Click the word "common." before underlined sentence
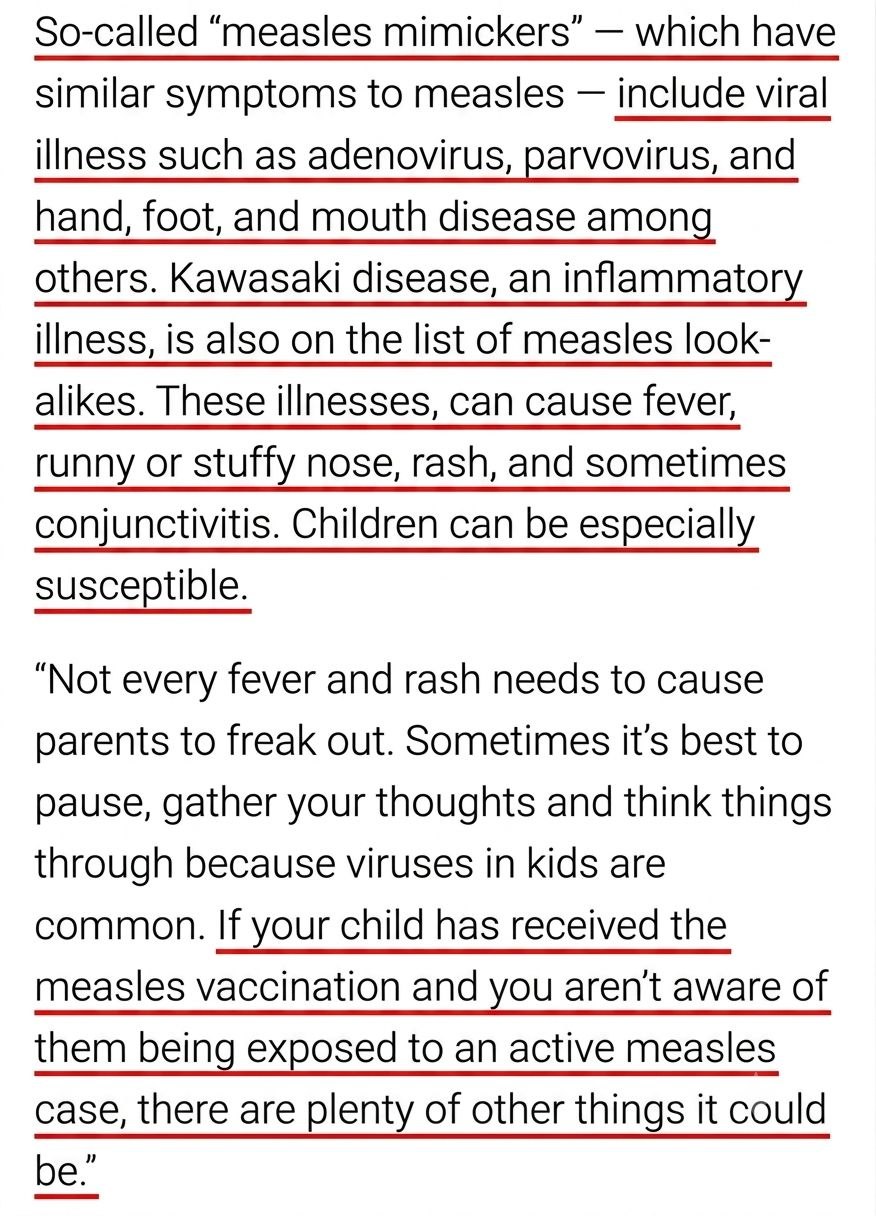 click(119, 925)
